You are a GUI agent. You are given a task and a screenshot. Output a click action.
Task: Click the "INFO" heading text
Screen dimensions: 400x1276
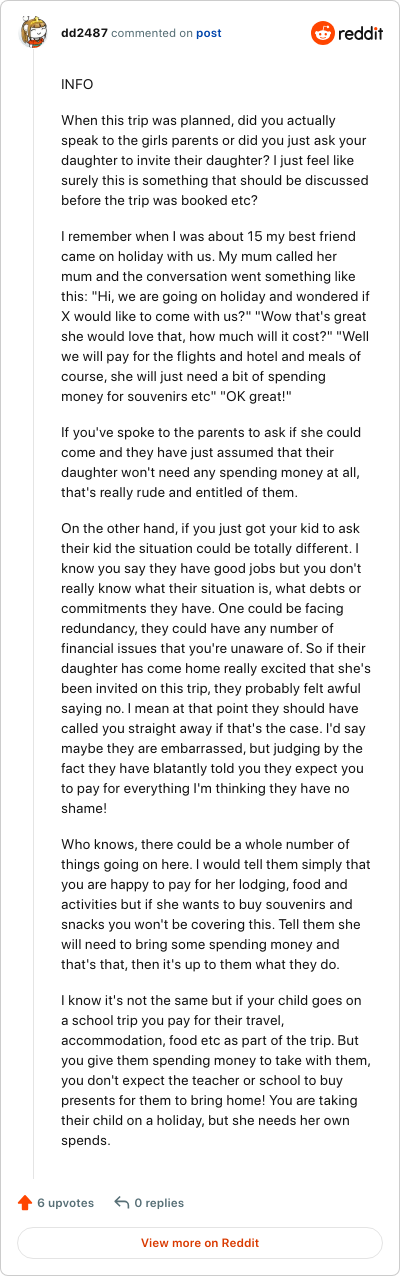pyautogui.click(x=77, y=85)
